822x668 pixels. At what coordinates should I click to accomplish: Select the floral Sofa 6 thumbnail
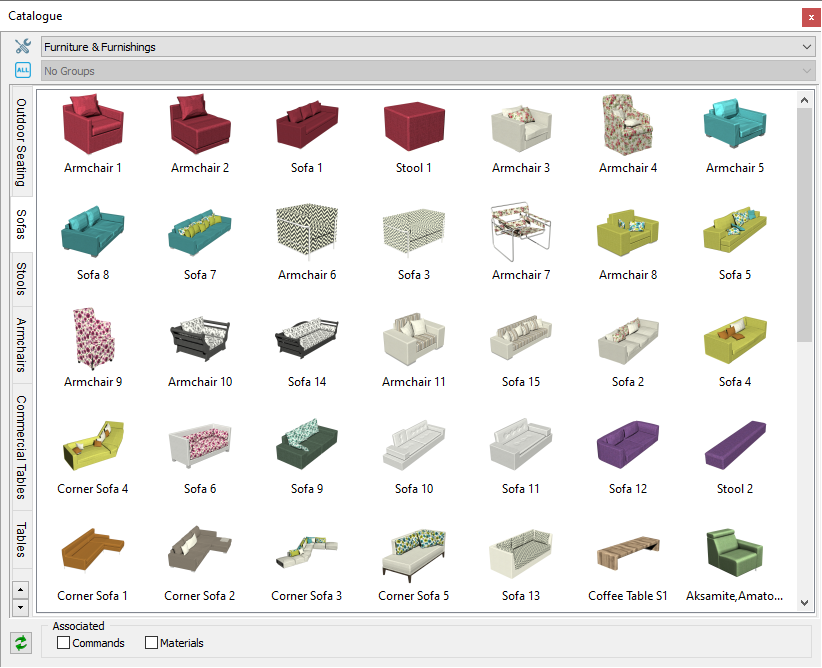200,445
